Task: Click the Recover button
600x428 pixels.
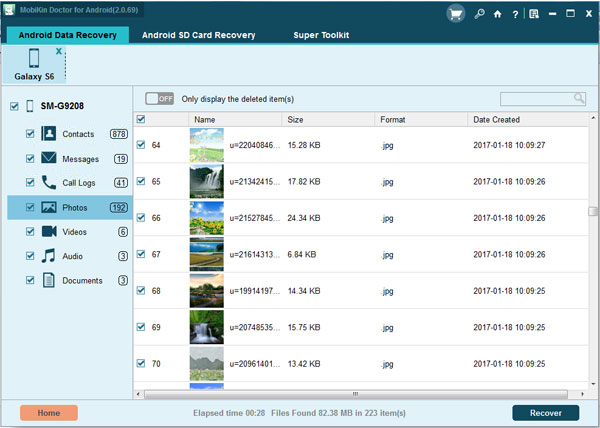Action: 546,413
